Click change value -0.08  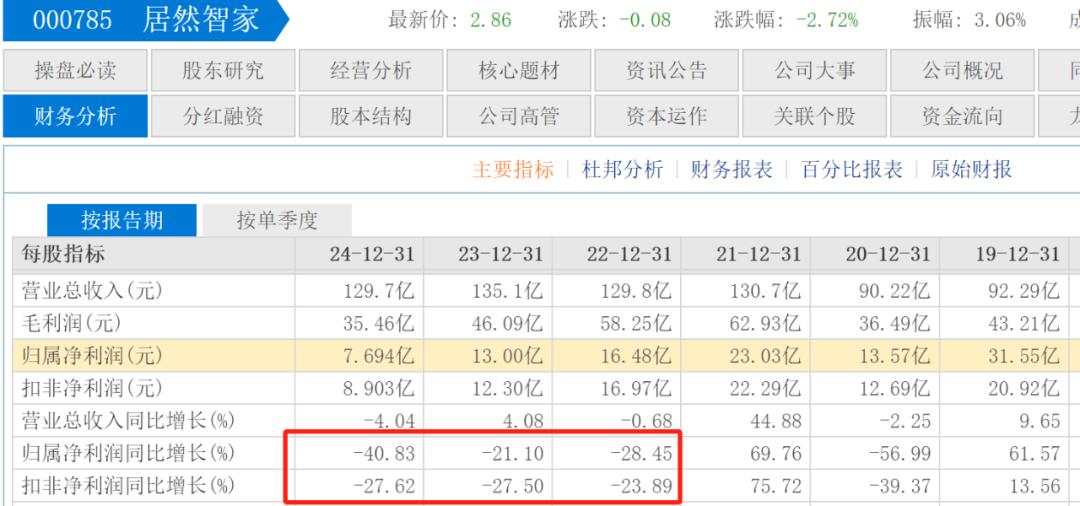click(x=645, y=20)
